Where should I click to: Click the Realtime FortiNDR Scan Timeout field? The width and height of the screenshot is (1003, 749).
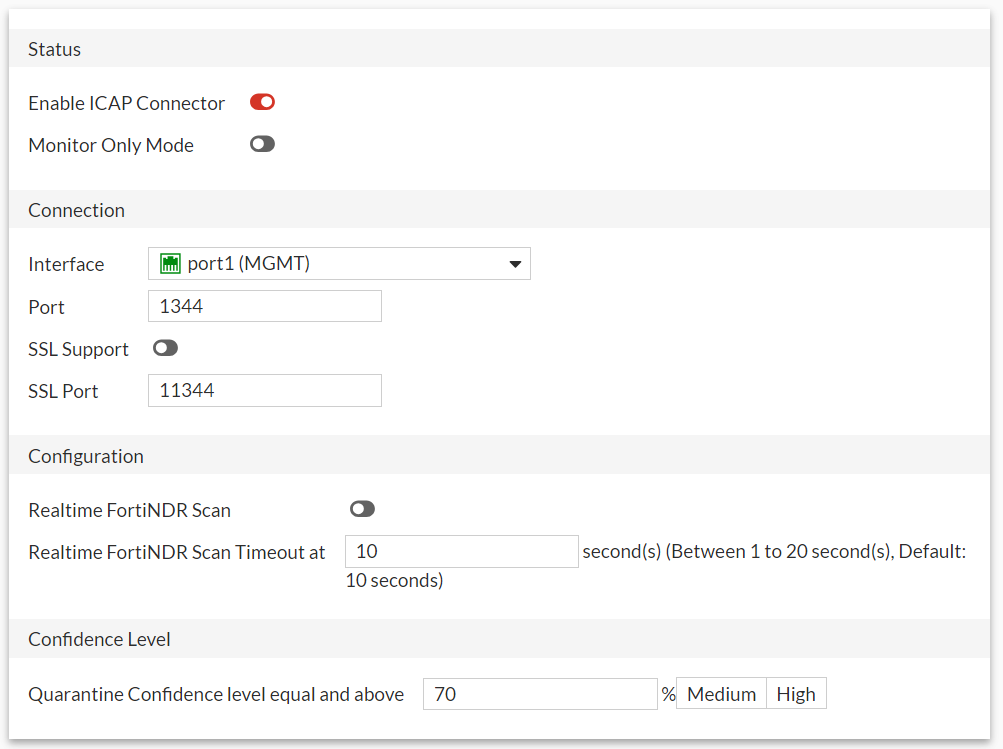[461, 551]
